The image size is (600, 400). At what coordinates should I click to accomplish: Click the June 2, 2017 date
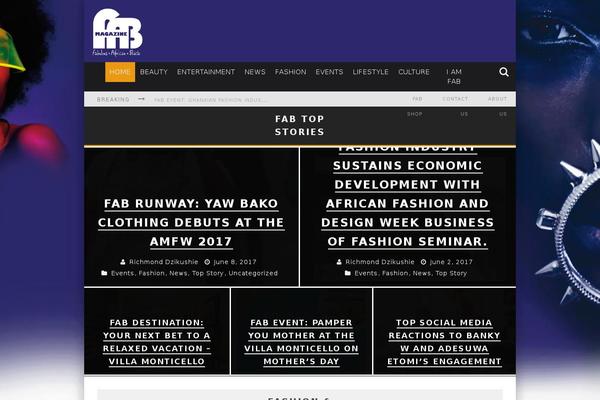pos(451,262)
